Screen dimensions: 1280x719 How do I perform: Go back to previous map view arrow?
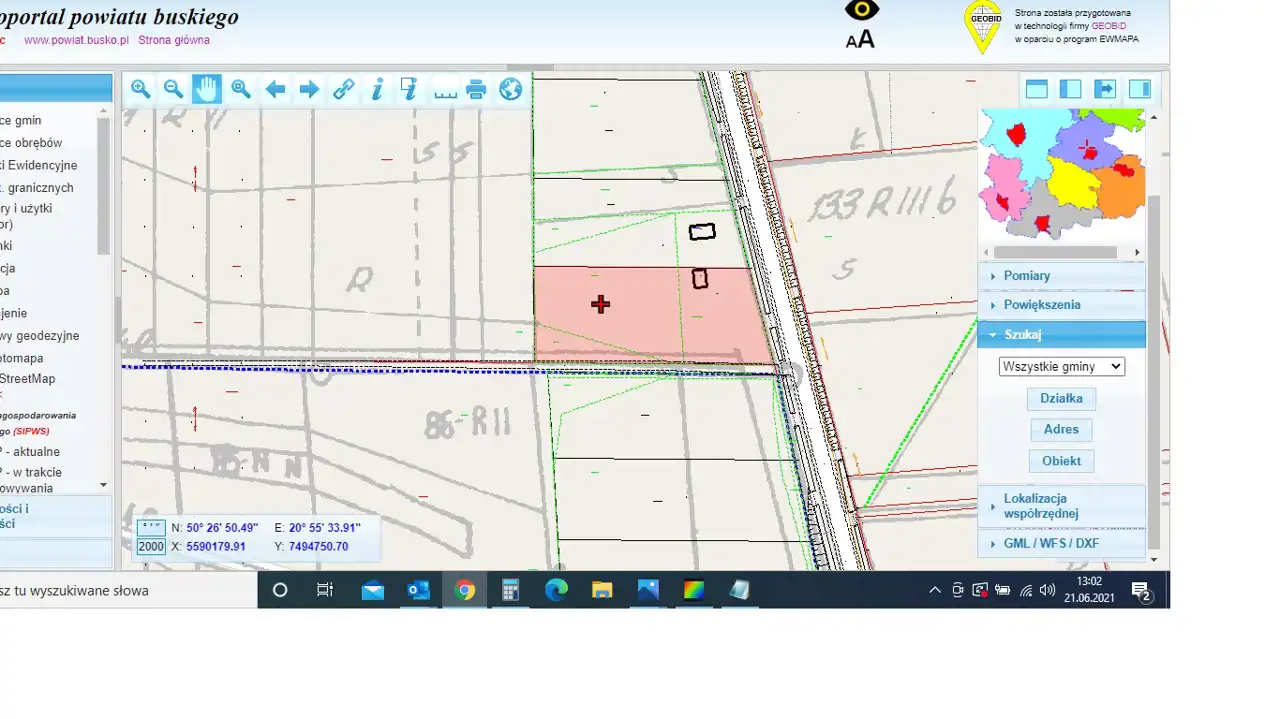pos(275,89)
